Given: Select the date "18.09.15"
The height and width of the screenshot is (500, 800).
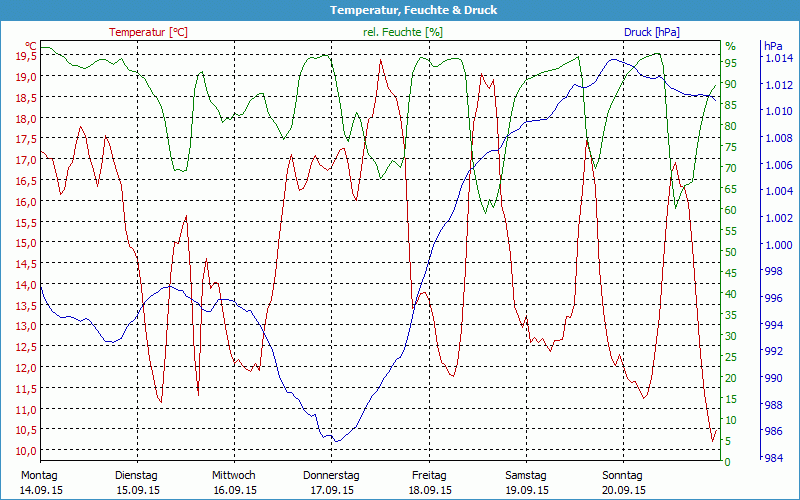Looking at the screenshot, I should (x=430, y=490).
